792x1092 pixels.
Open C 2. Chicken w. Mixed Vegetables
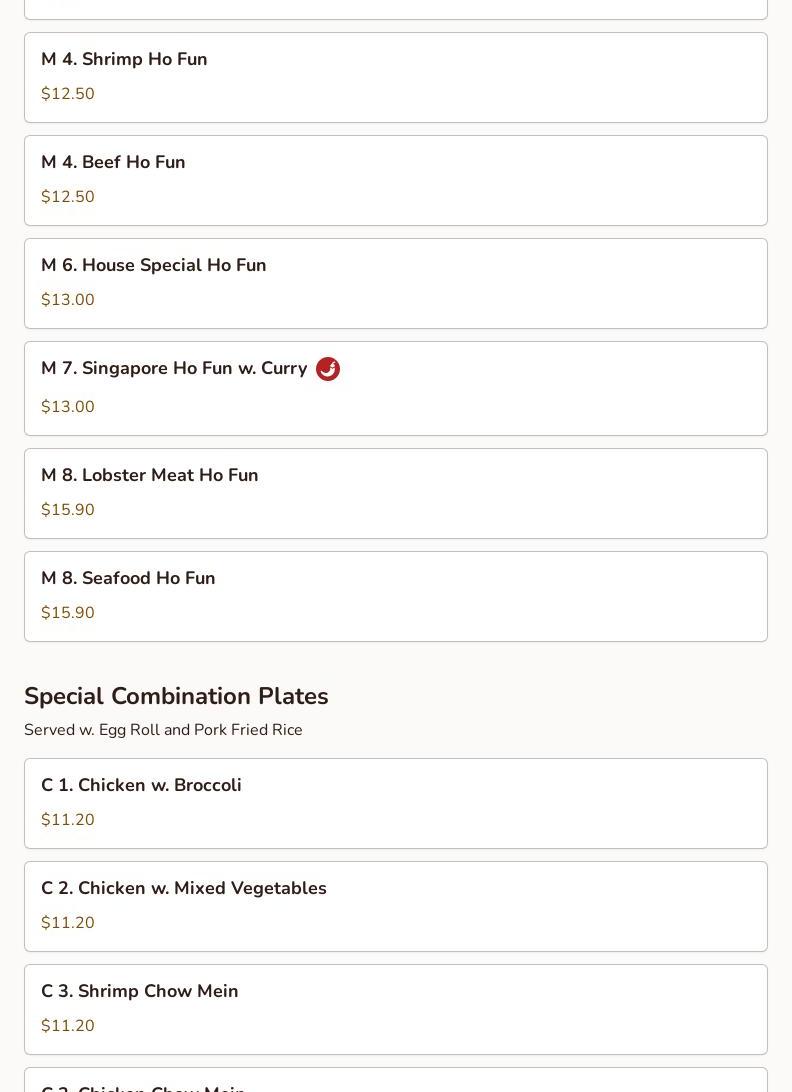coord(184,888)
